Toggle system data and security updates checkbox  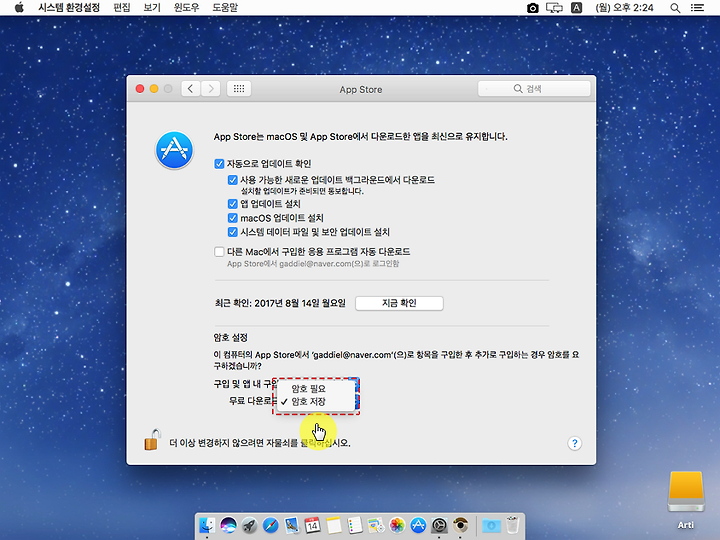coord(233,232)
